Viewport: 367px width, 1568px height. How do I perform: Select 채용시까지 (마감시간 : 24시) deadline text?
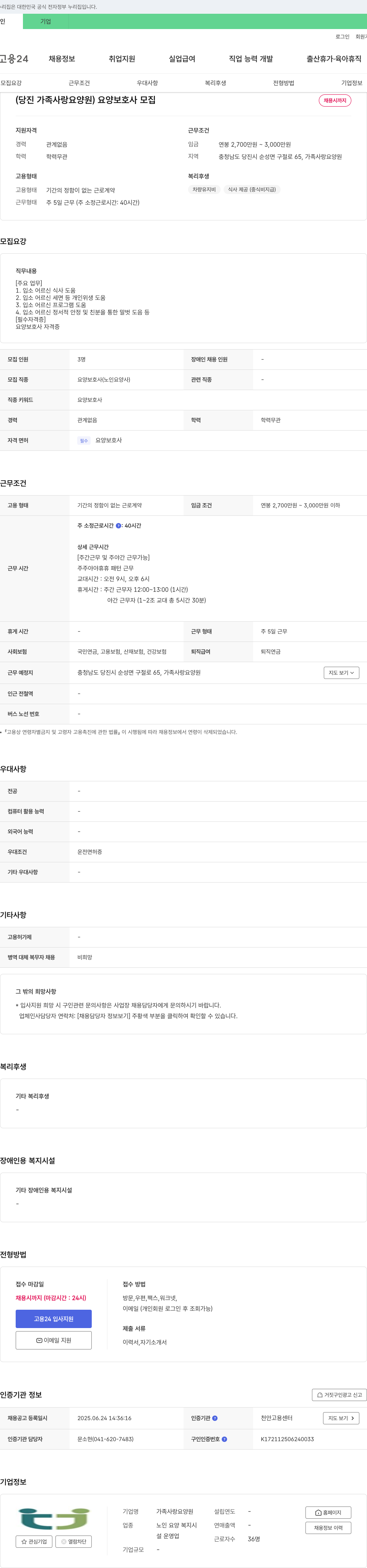coord(50,1298)
